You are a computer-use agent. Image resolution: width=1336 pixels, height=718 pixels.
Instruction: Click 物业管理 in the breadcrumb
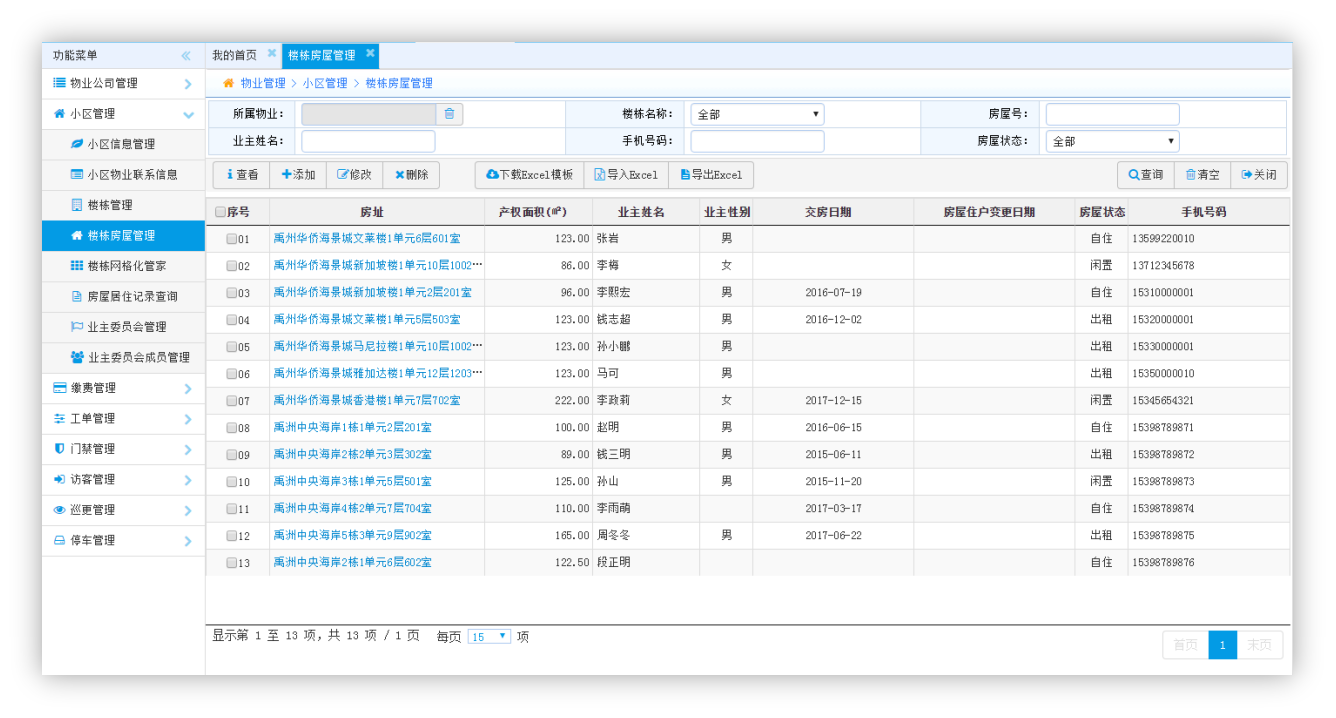263,84
